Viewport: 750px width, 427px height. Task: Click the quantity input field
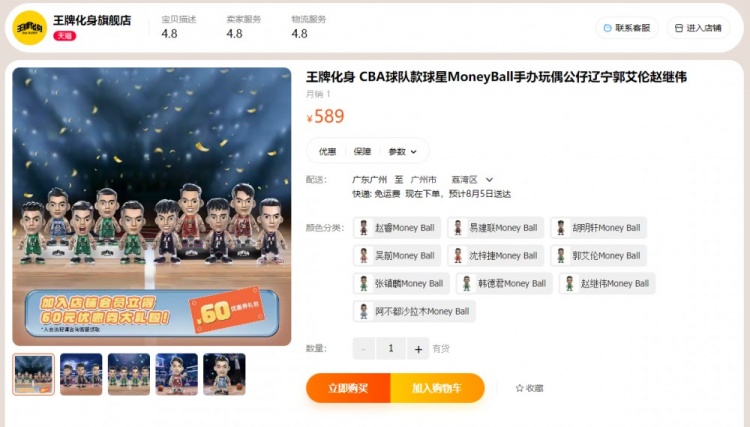pyautogui.click(x=391, y=349)
